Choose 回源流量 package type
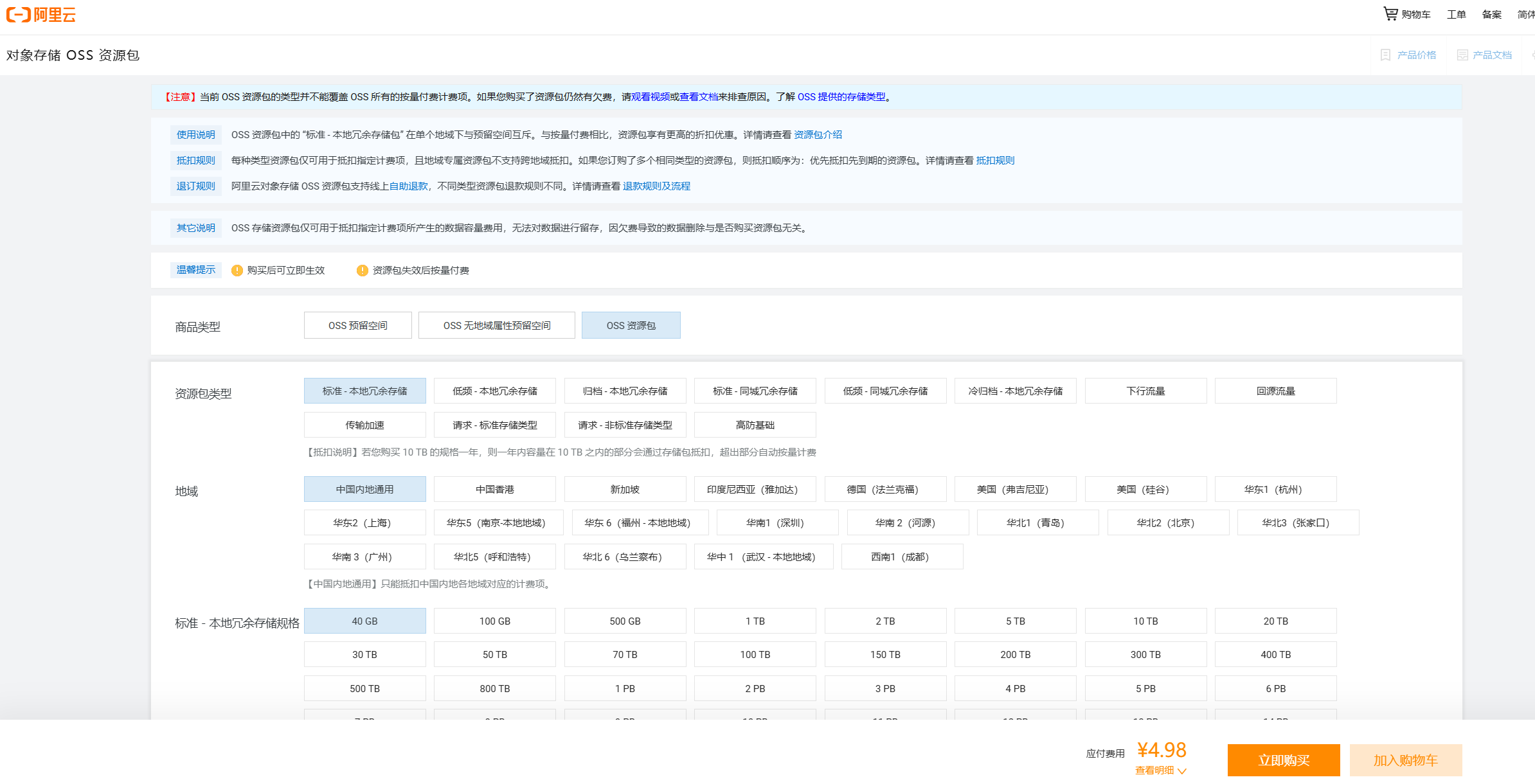1535x784 pixels. [1276, 391]
